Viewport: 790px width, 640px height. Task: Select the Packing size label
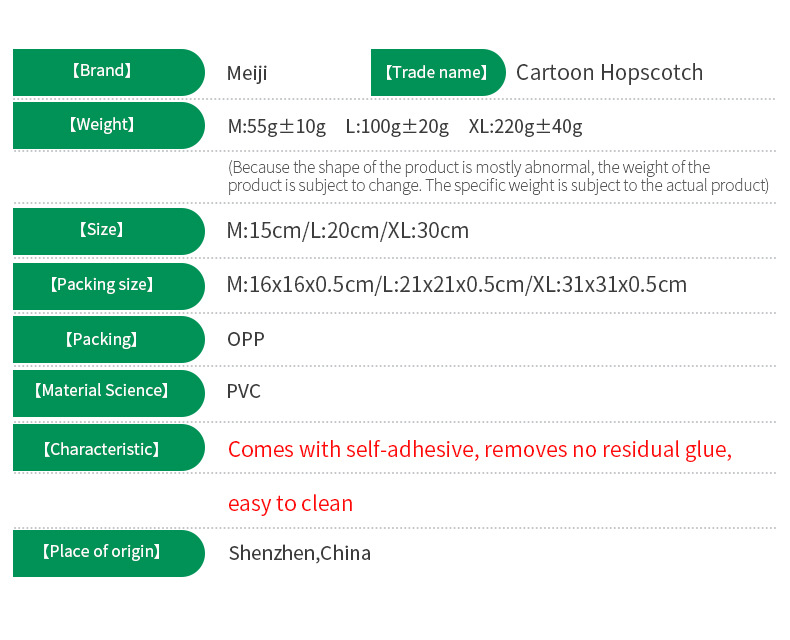click(x=109, y=286)
